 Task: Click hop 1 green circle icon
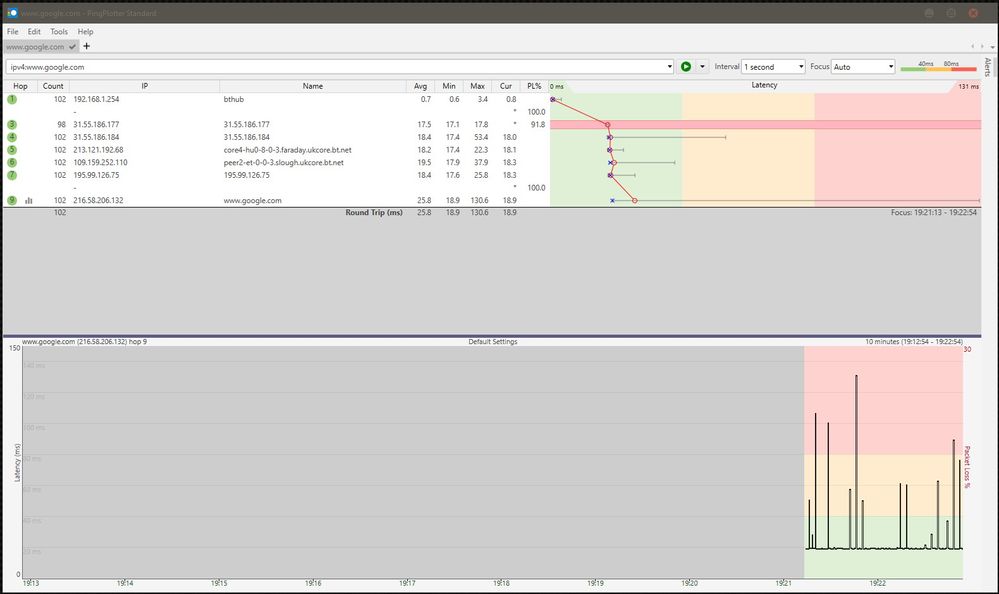[13, 100]
